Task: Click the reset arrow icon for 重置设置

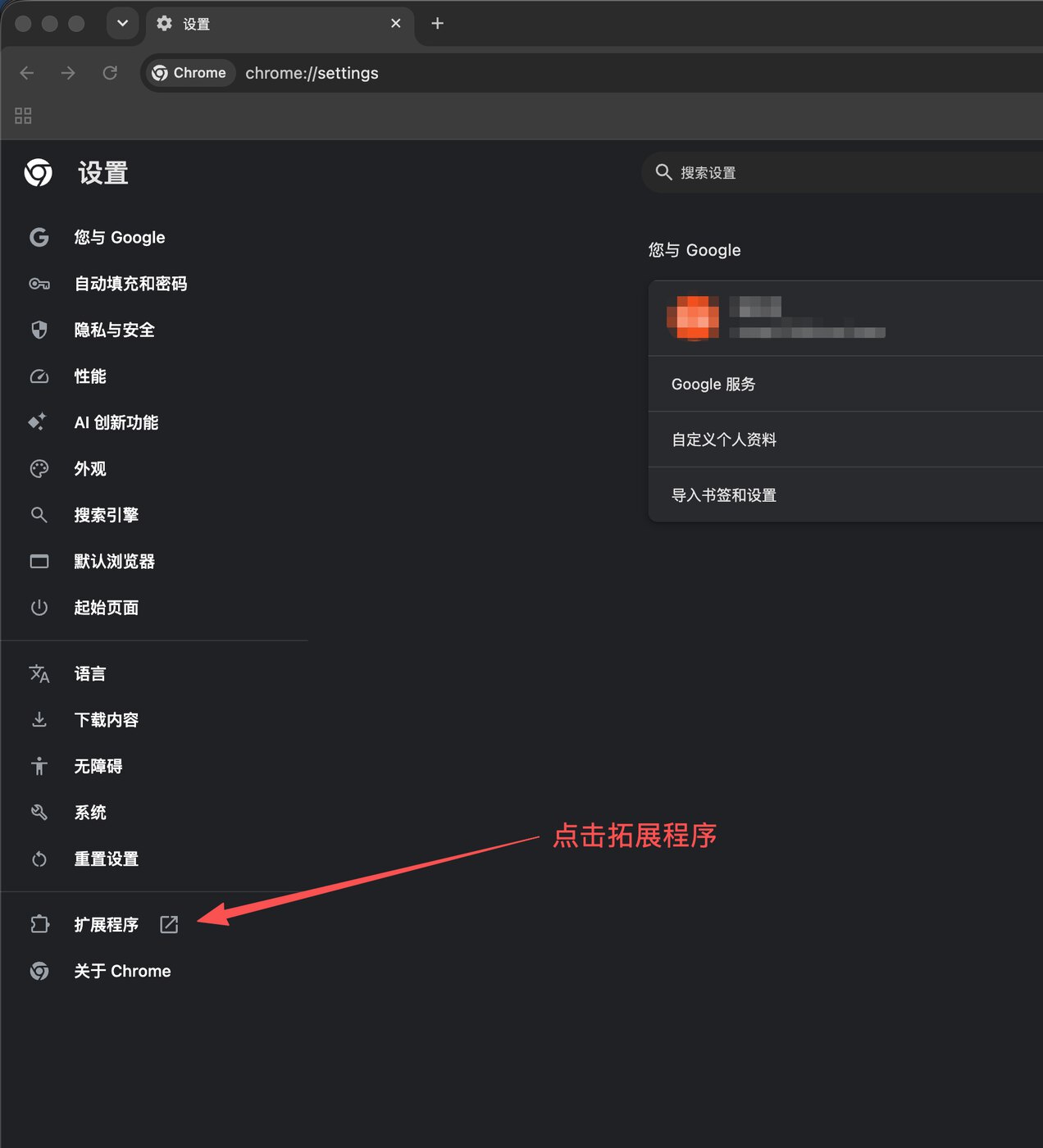Action: (39, 859)
